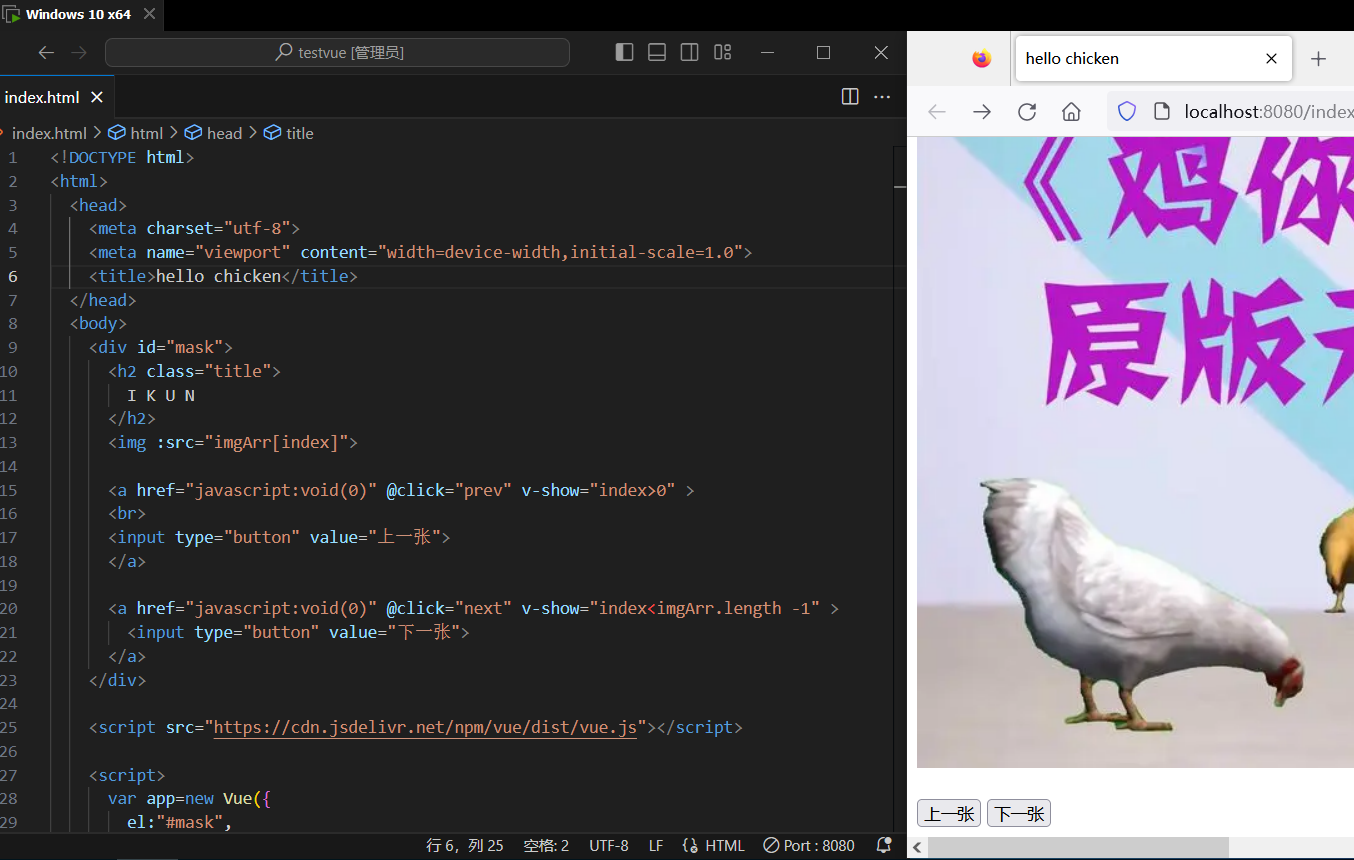Click the Port : 8080 live server status
This screenshot has width=1354, height=860.
[809, 845]
